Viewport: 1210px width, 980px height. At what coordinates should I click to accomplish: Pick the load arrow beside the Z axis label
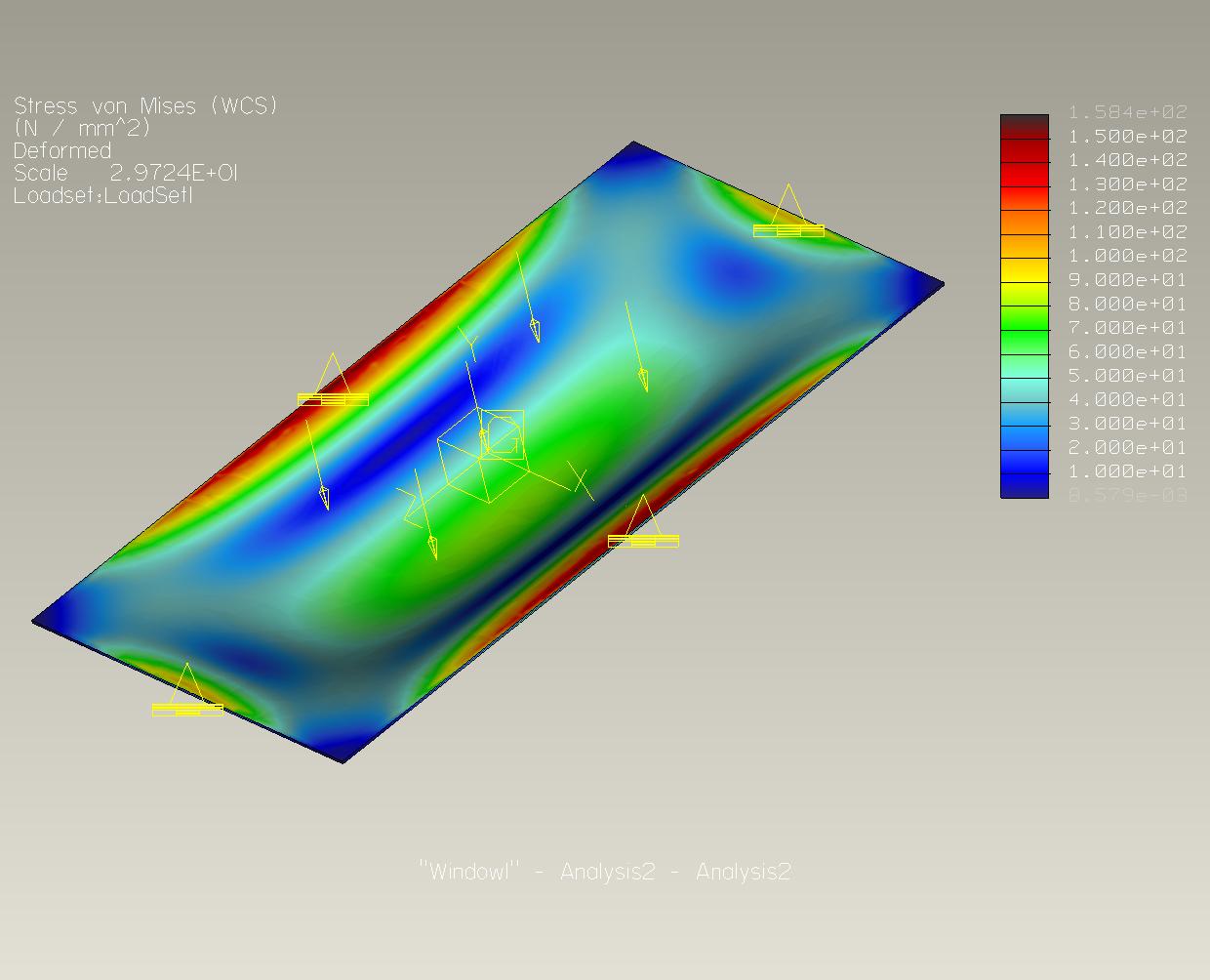click(425, 514)
